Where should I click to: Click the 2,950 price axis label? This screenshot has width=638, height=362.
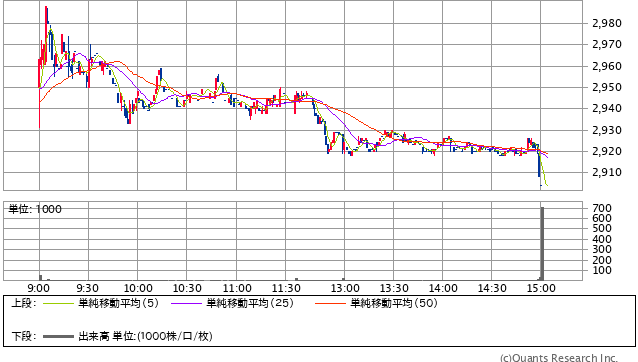click(x=607, y=87)
